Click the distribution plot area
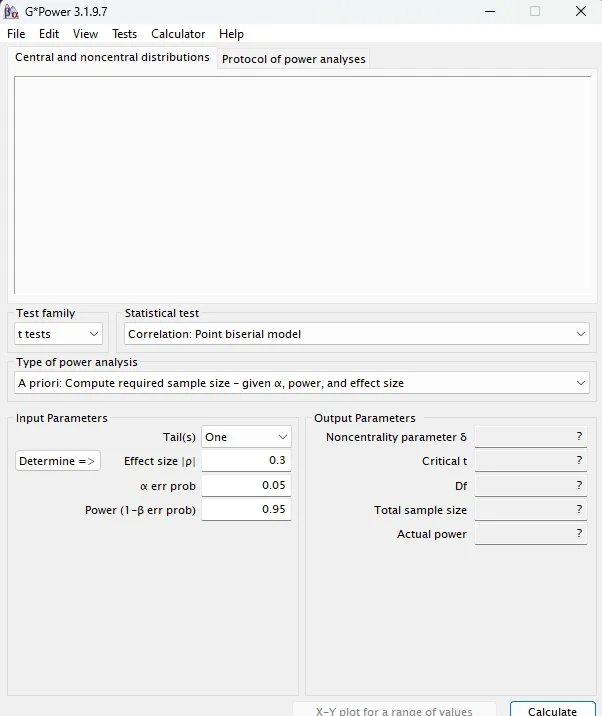This screenshot has height=716, width=602. point(302,185)
